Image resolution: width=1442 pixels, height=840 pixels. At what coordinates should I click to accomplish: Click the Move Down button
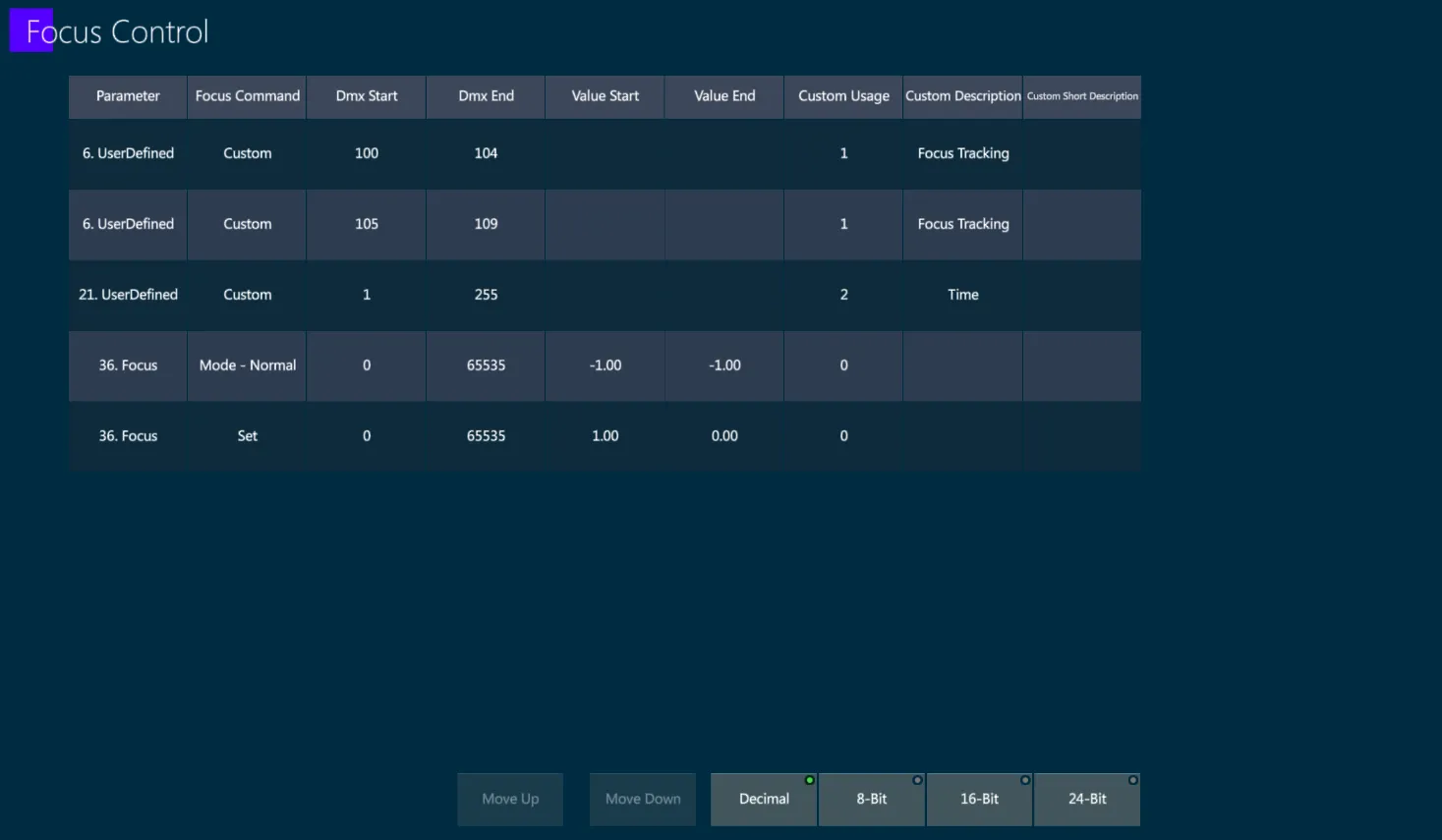point(643,799)
